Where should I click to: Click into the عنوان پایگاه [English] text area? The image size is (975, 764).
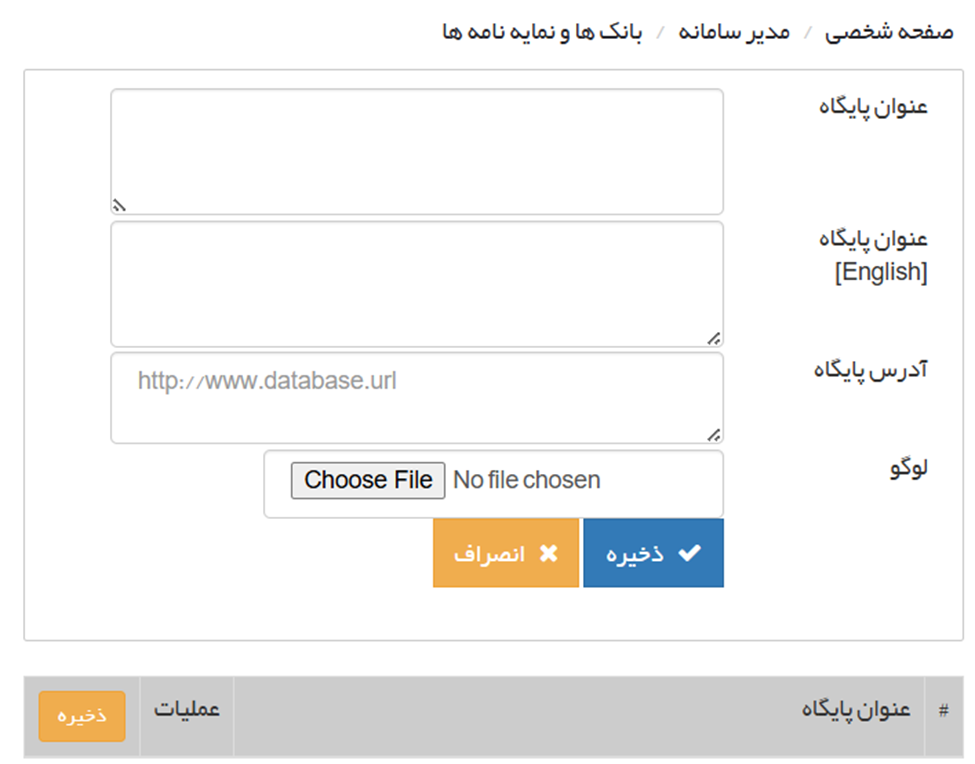tap(416, 283)
